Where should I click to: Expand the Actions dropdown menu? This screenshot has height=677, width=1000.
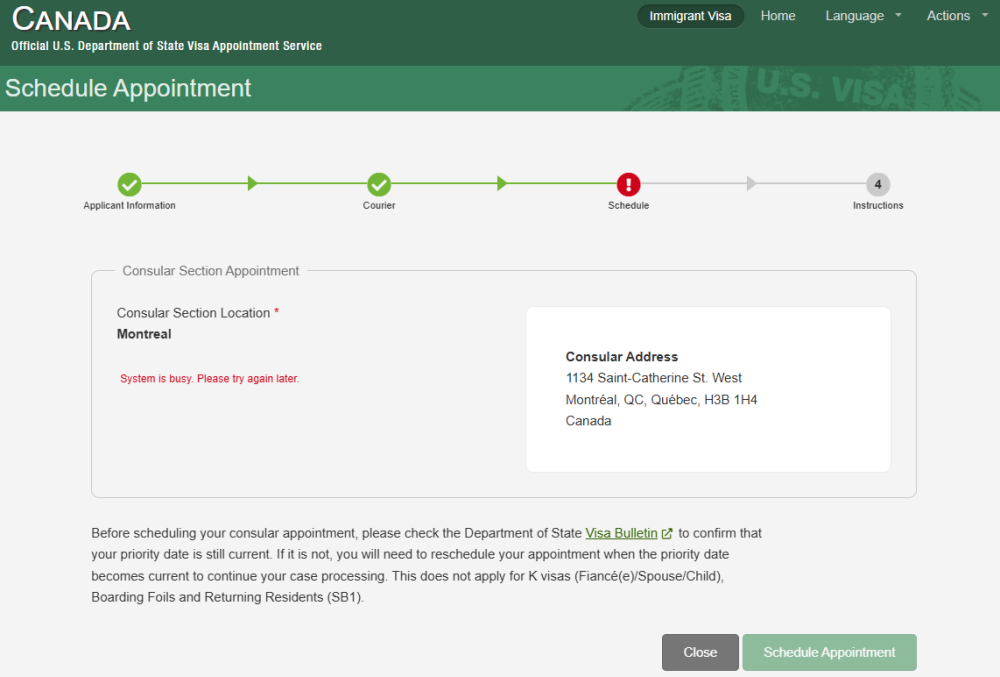956,16
